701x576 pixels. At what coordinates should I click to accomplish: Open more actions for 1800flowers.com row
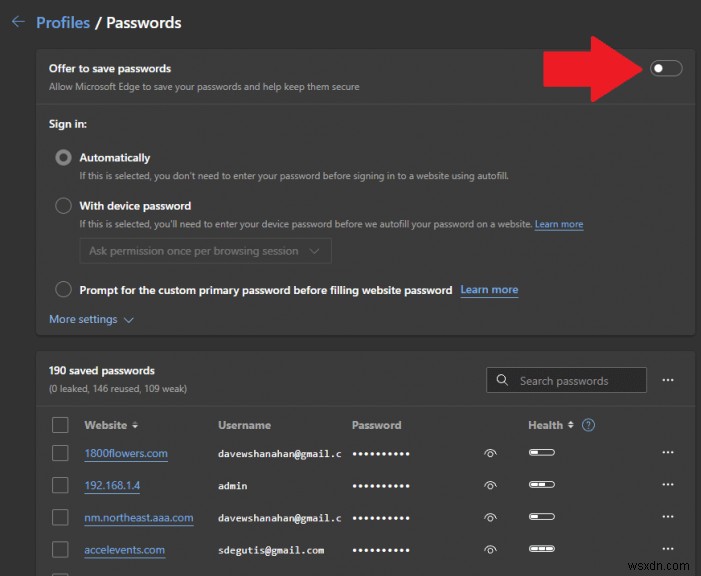668,453
